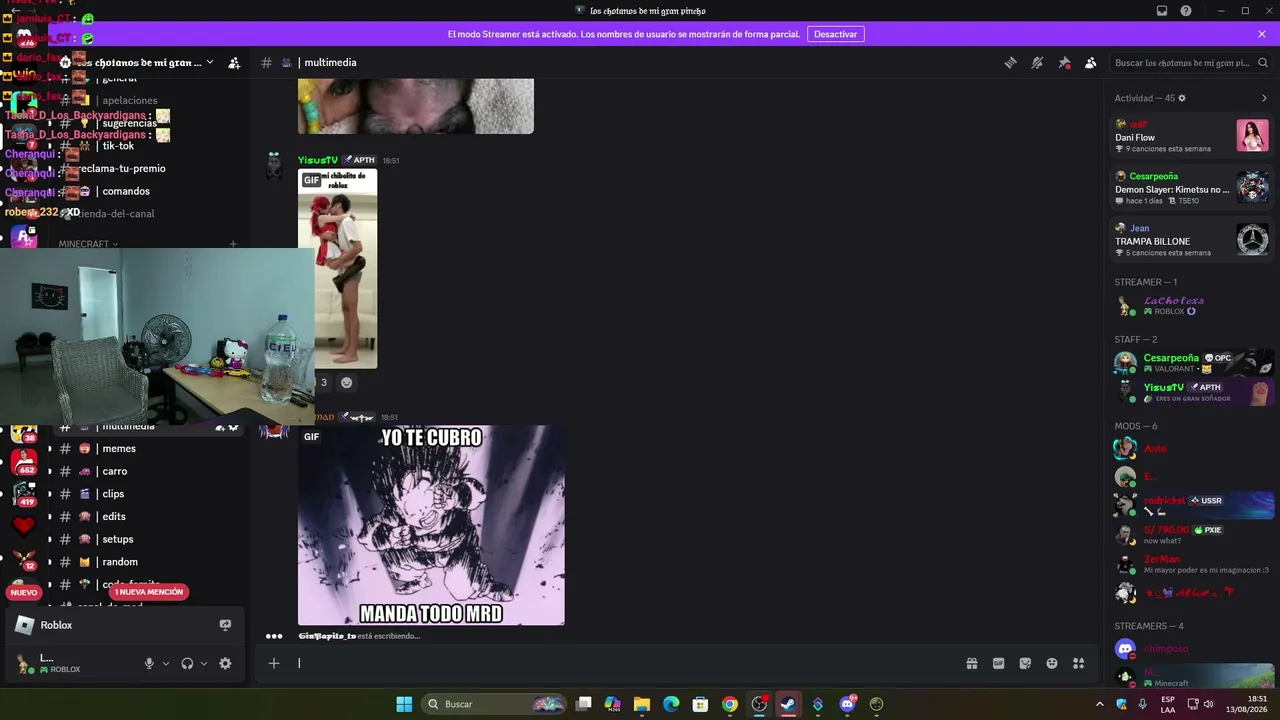Open the sticker picker icon

pyautogui.click(x=1025, y=663)
